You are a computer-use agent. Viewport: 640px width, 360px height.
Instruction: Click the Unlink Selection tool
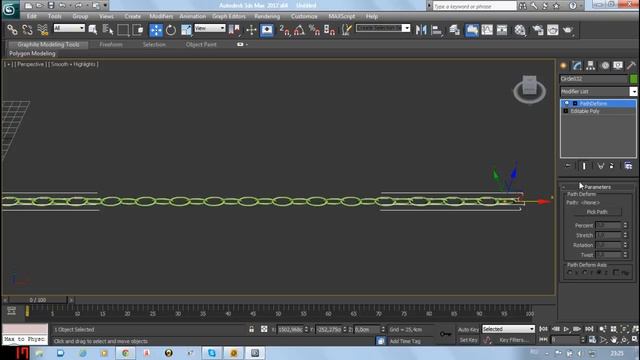coord(27,30)
